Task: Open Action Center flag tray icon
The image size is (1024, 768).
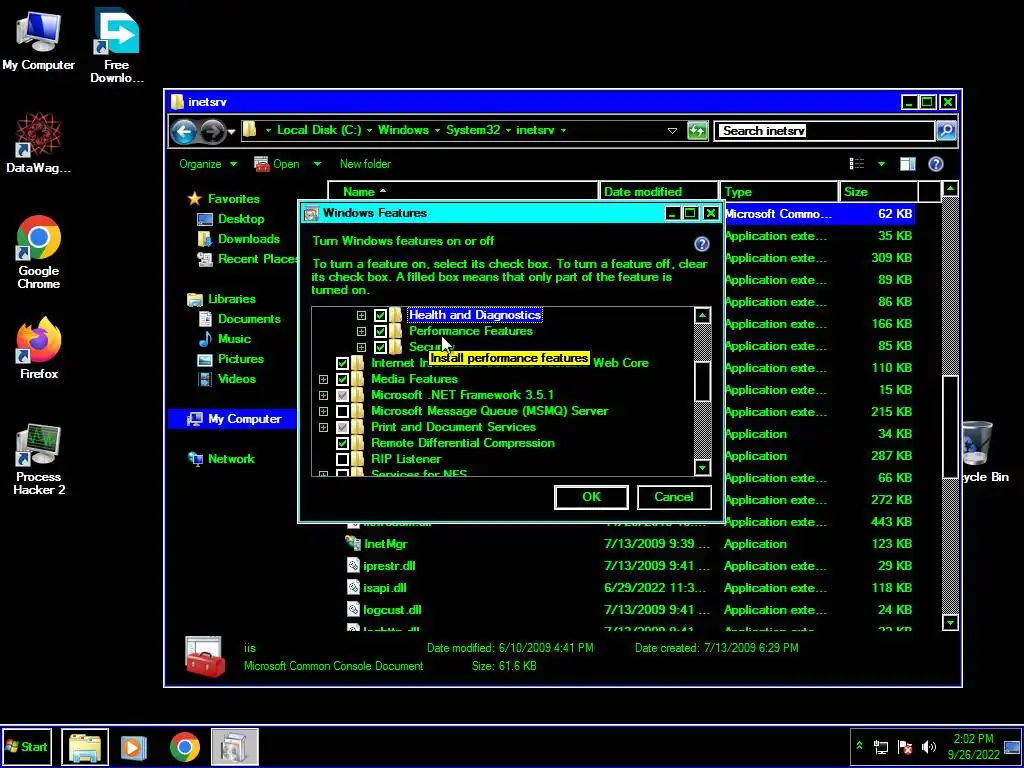Action: point(904,747)
